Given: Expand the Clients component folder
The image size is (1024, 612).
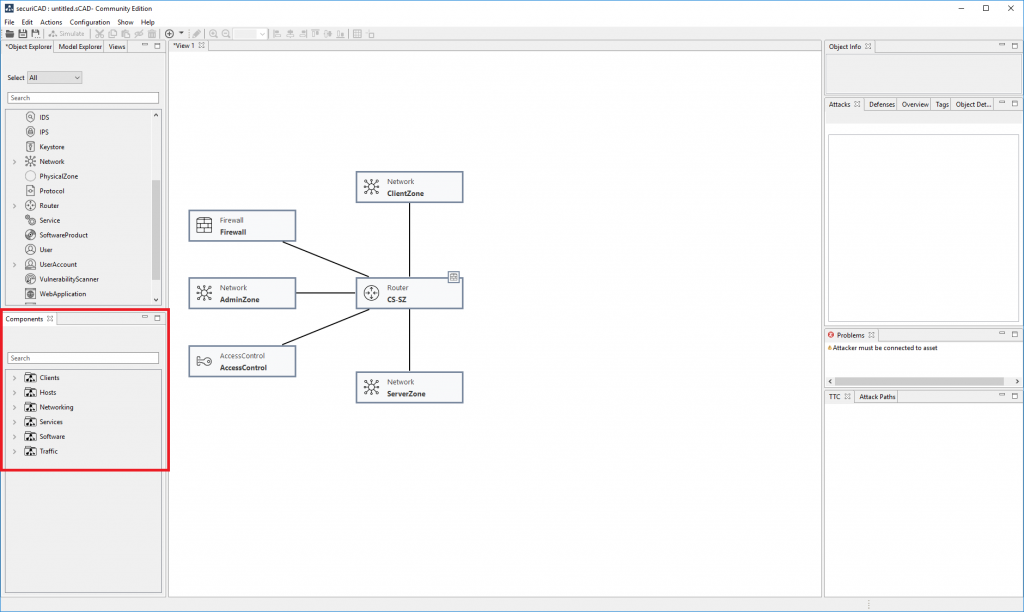Looking at the screenshot, I should click(x=14, y=378).
